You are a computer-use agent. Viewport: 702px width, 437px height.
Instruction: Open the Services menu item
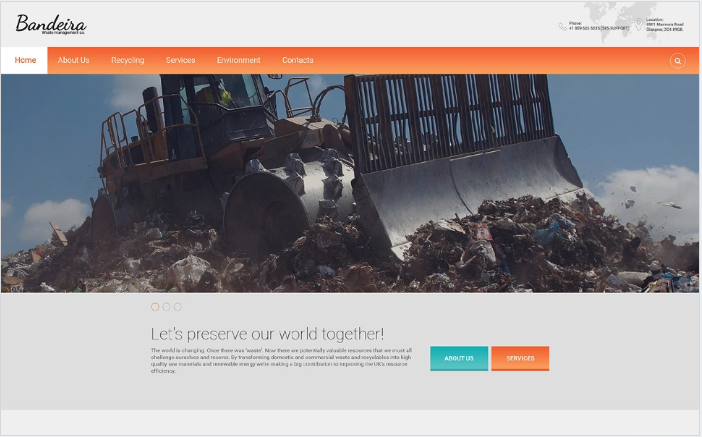[180, 60]
